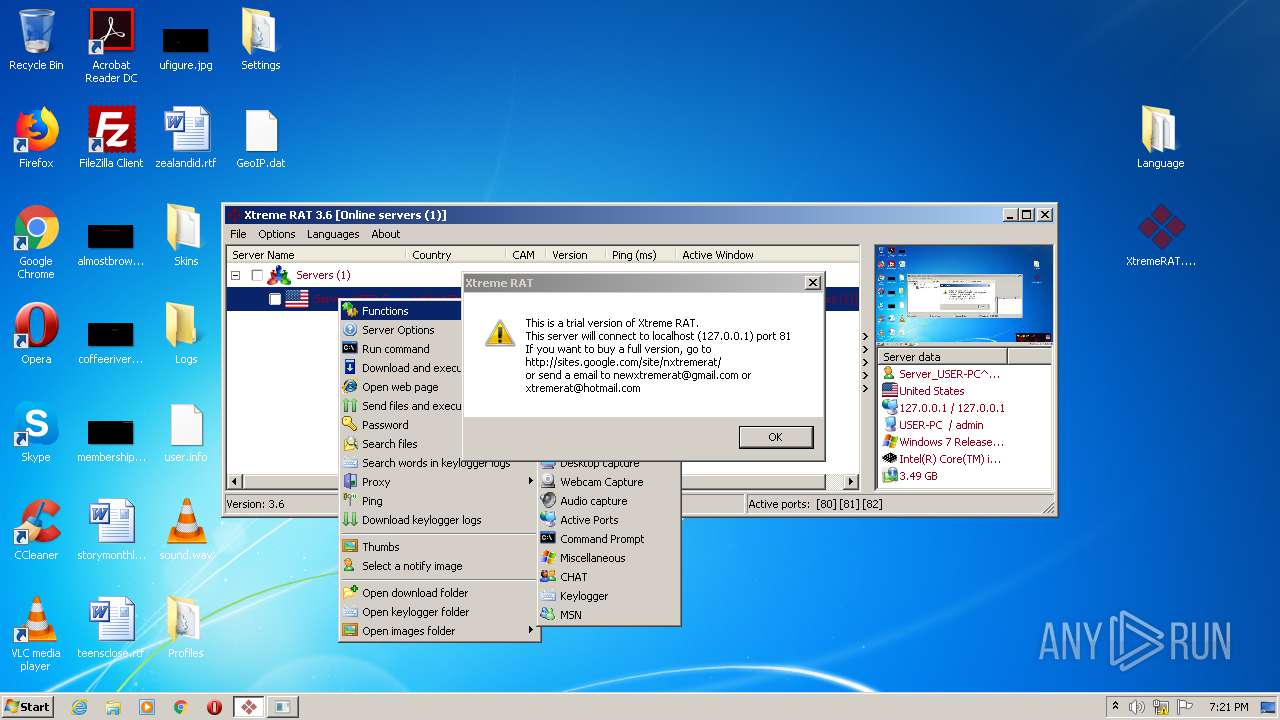
Task: Open the About menu
Action: click(386, 234)
